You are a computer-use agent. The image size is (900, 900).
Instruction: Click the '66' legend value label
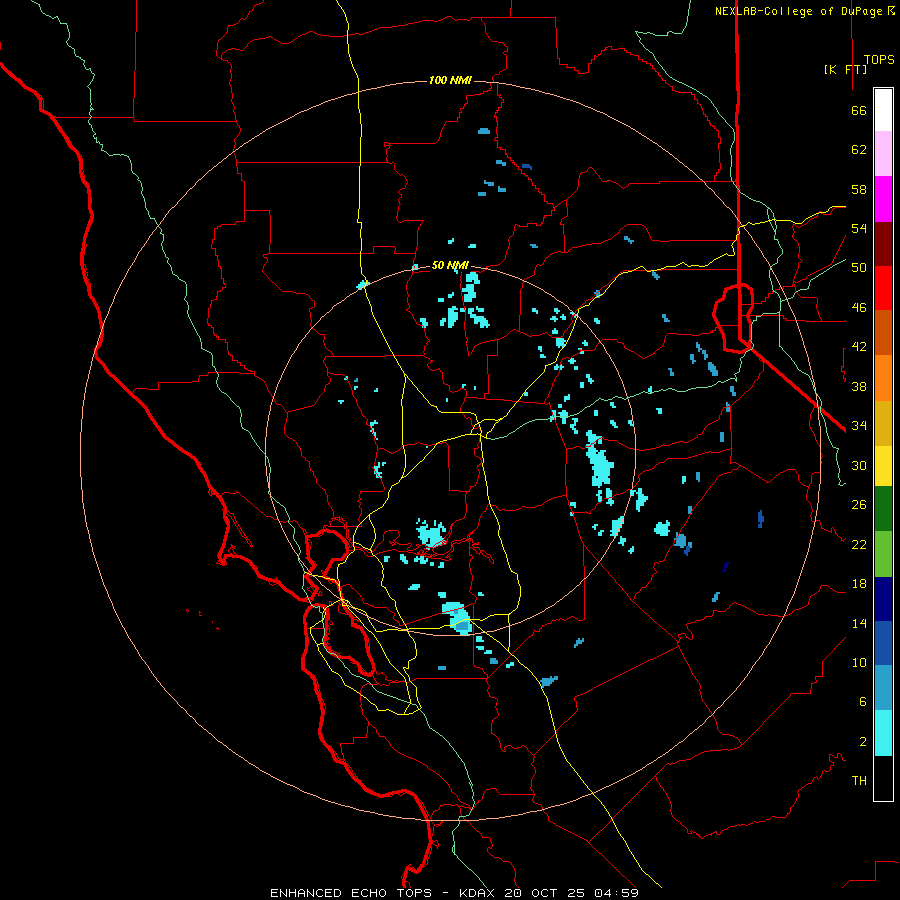pos(859,111)
